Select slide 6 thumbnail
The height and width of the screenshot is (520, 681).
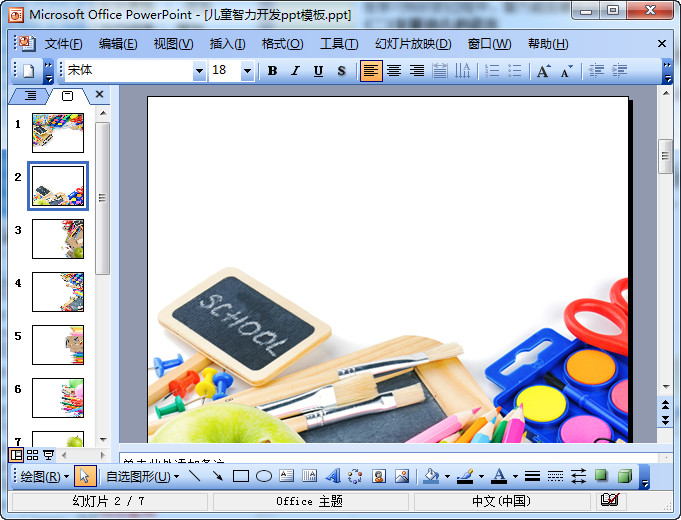tap(58, 398)
